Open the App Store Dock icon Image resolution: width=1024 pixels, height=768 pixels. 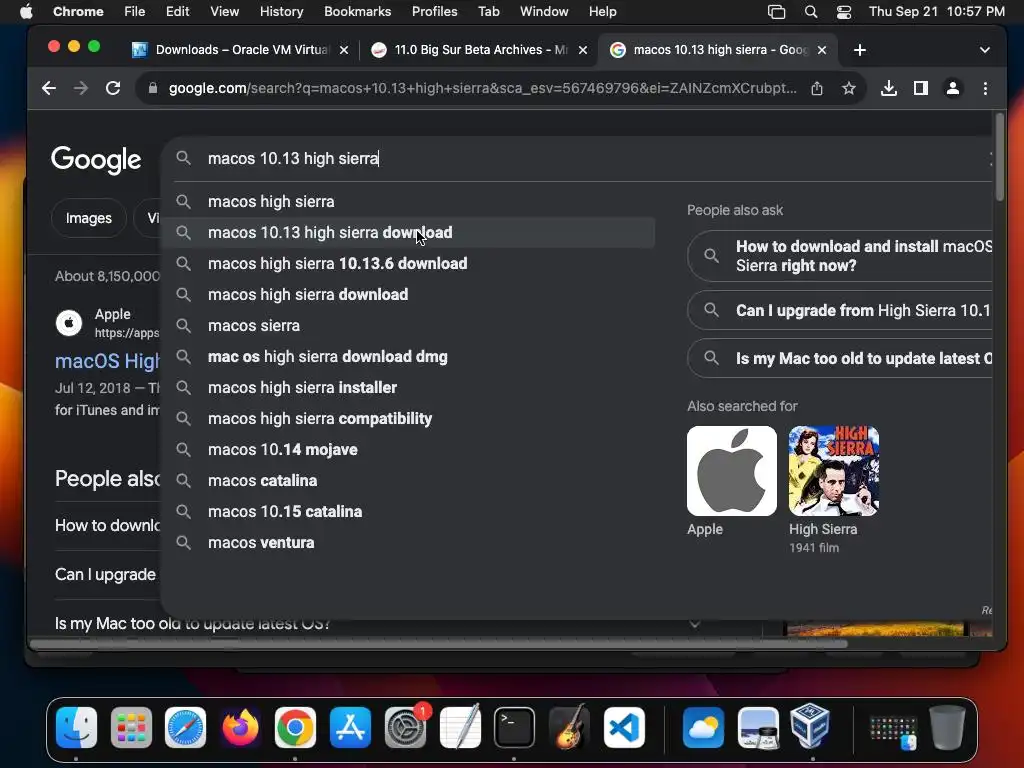350,727
